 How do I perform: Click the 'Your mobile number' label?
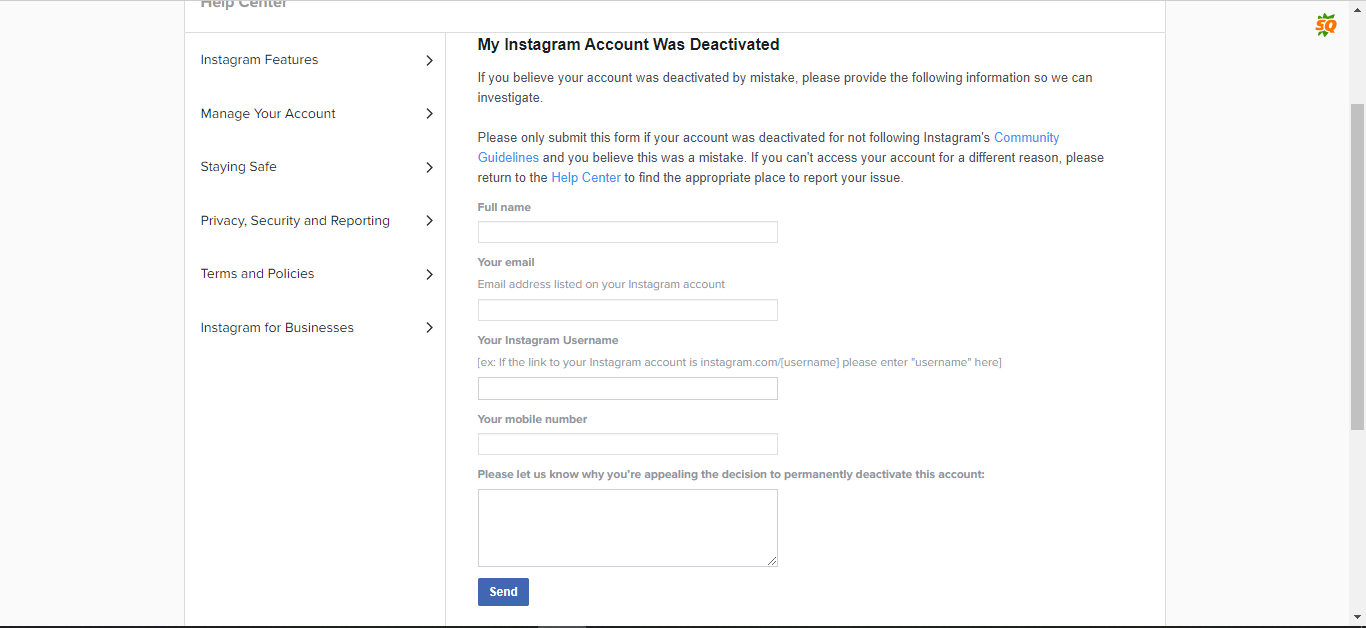[x=532, y=419]
